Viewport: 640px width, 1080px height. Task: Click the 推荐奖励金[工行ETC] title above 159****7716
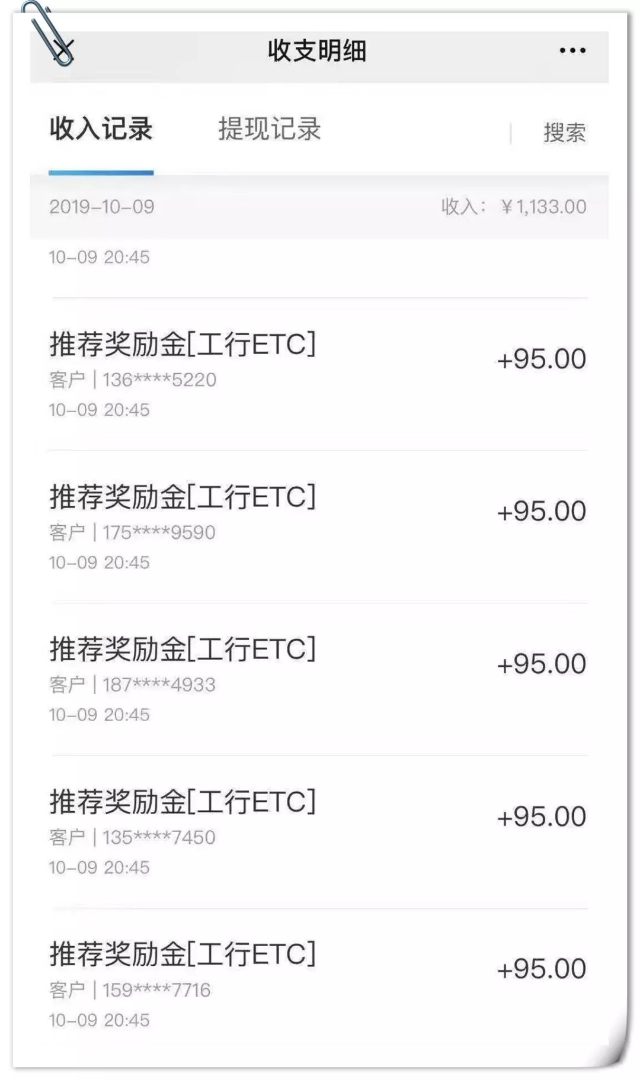pyautogui.click(x=182, y=955)
